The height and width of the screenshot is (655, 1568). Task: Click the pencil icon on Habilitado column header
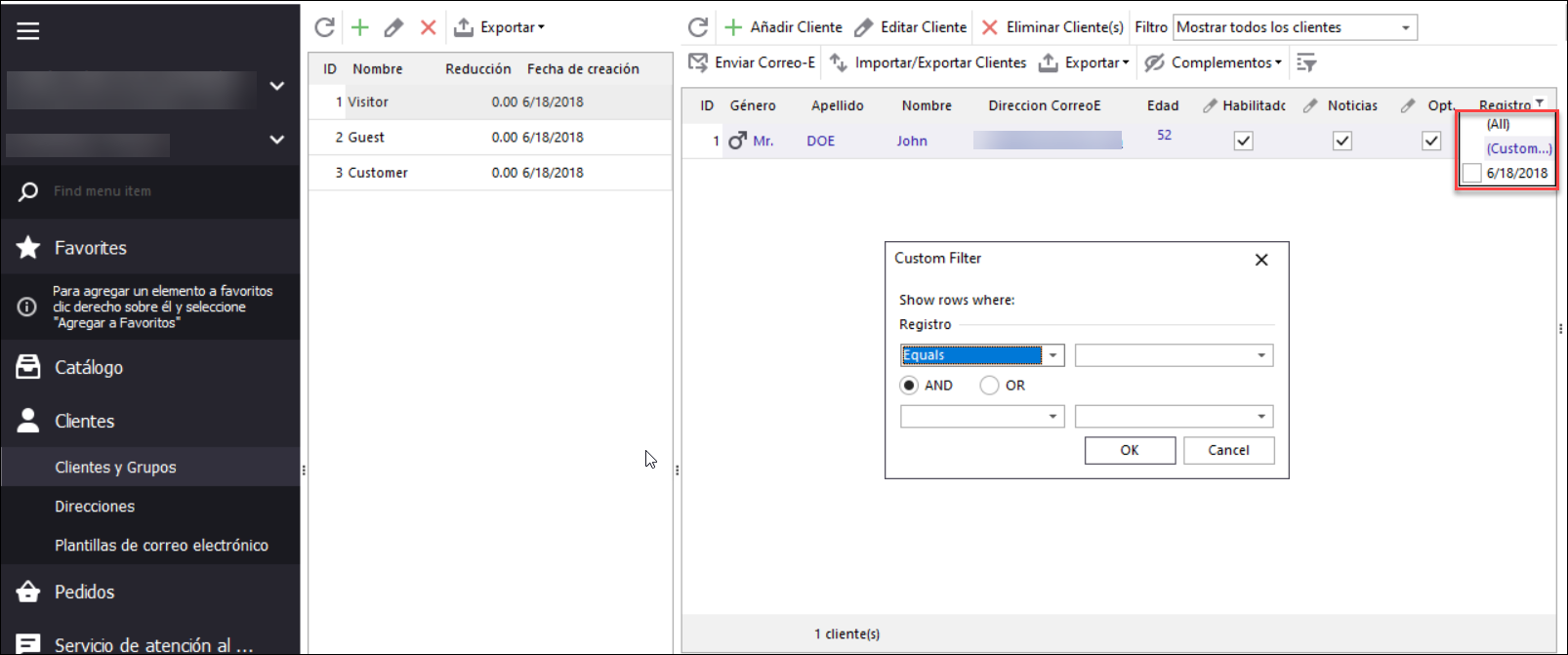1210,105
